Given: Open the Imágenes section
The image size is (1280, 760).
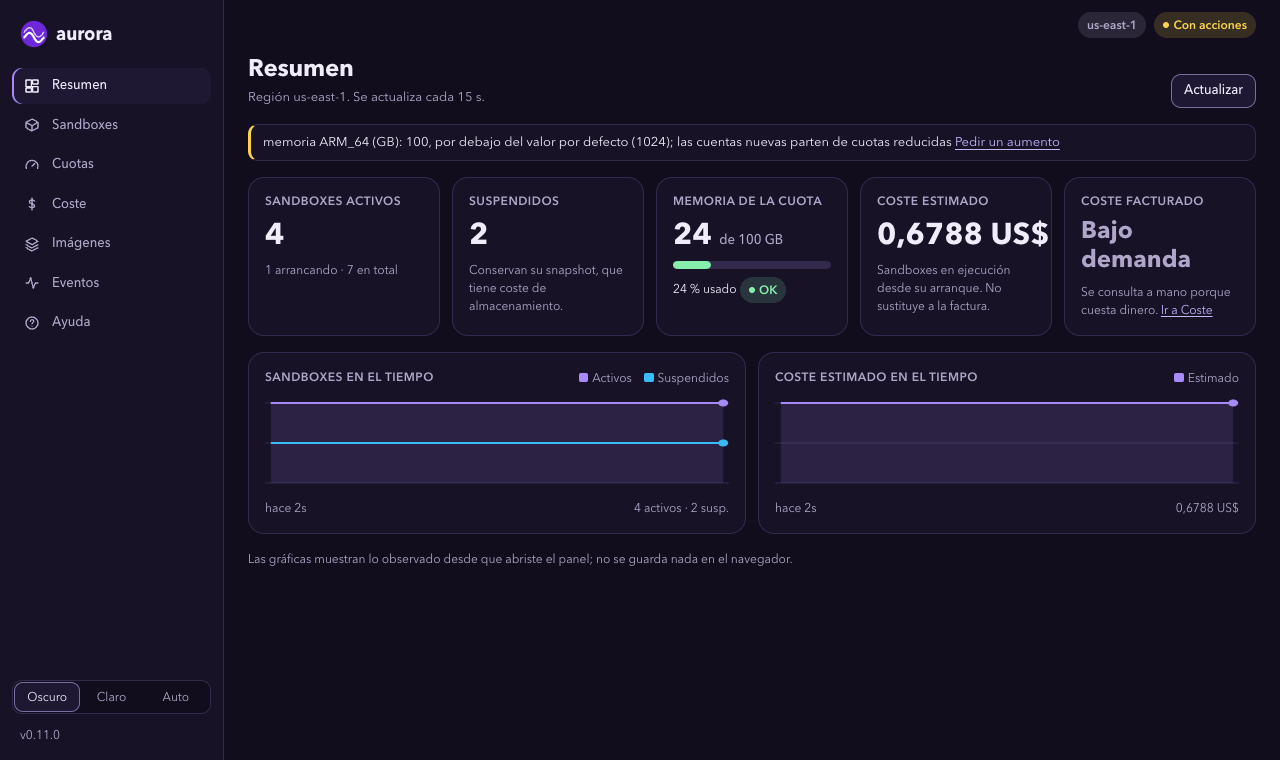Looking at the screenshot, I should click(x=111, y=243).
